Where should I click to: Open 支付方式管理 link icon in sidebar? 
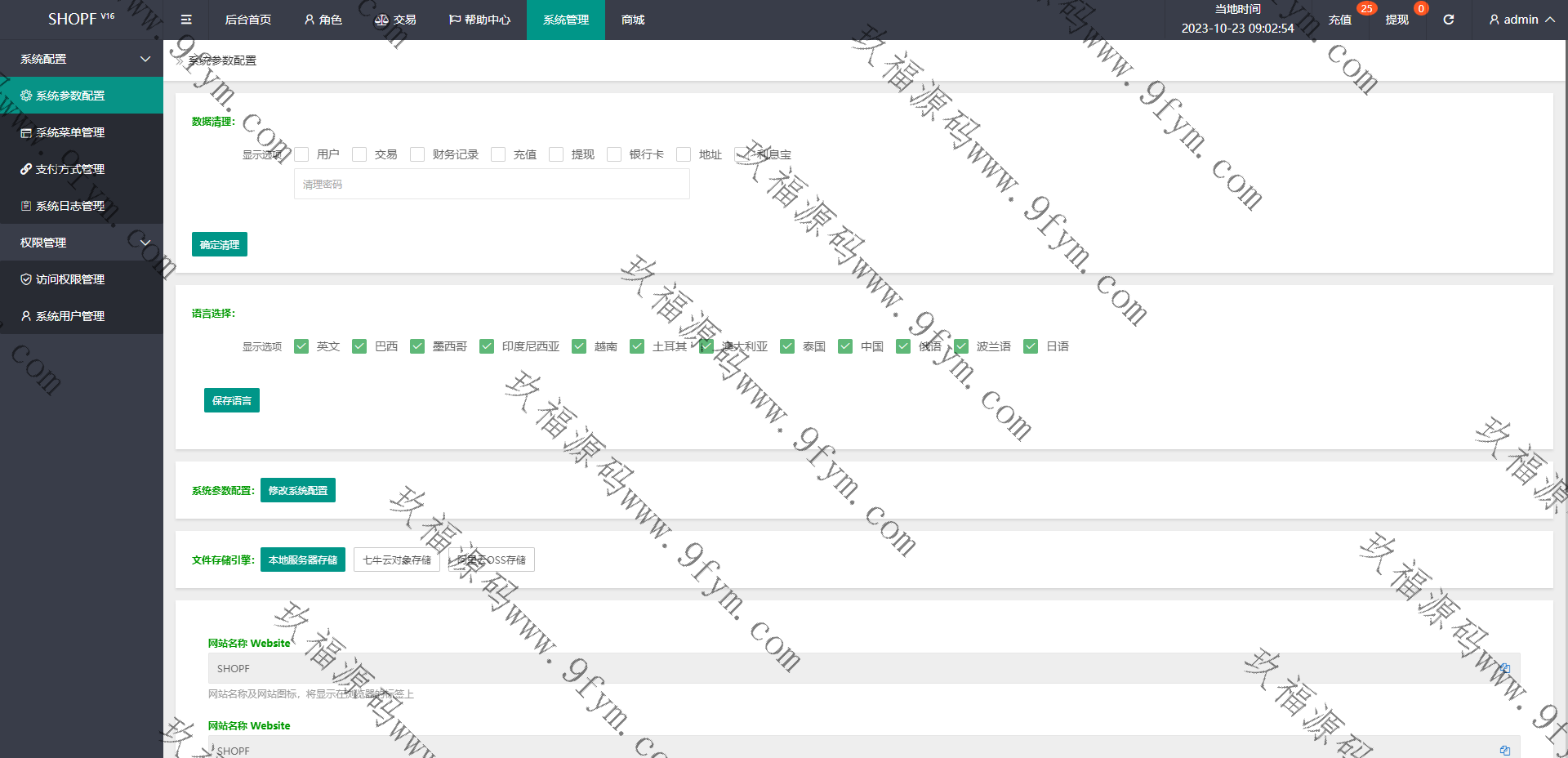[26, 169]
